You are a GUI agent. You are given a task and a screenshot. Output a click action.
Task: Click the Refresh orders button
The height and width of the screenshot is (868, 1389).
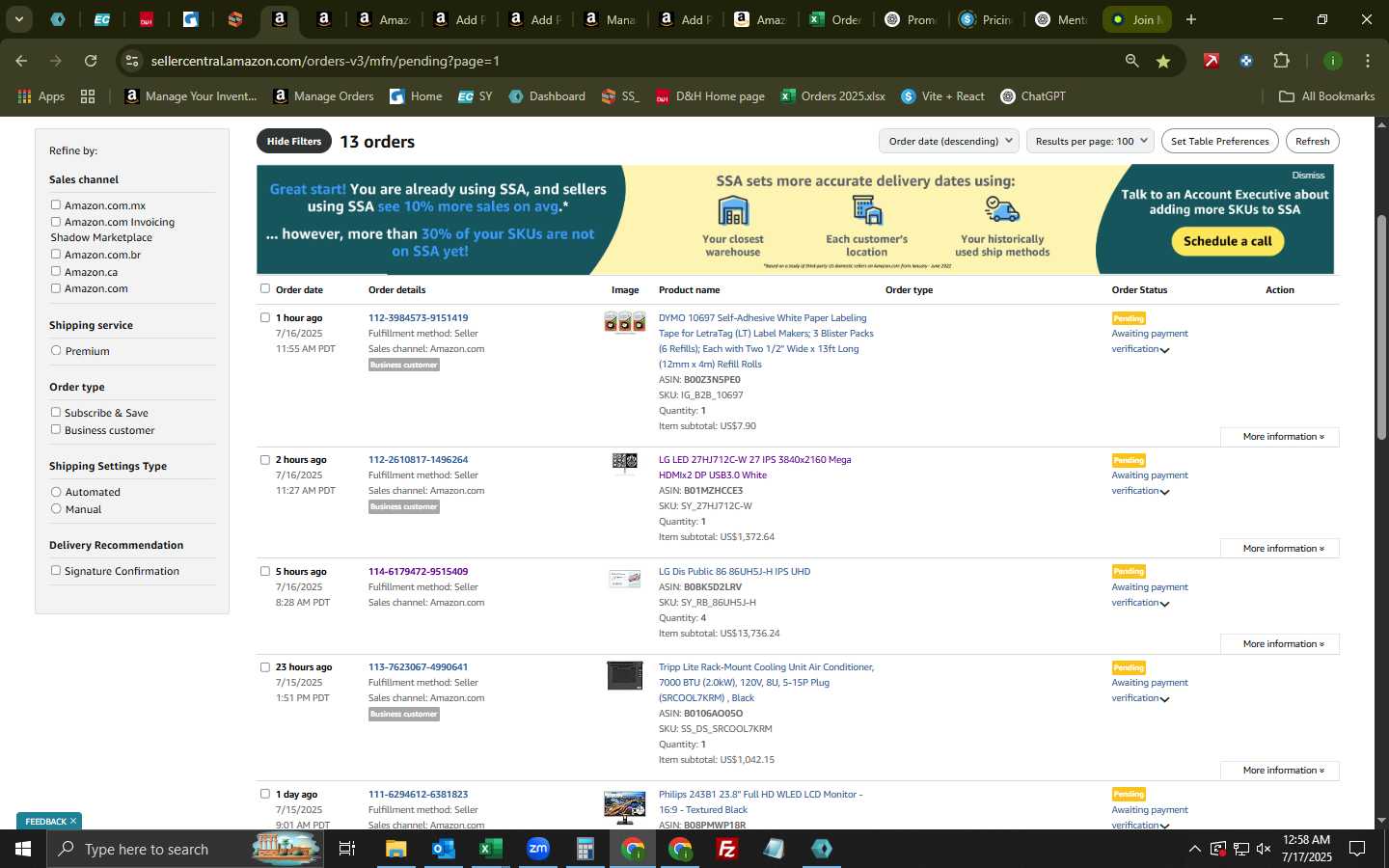click(1312, 141)
